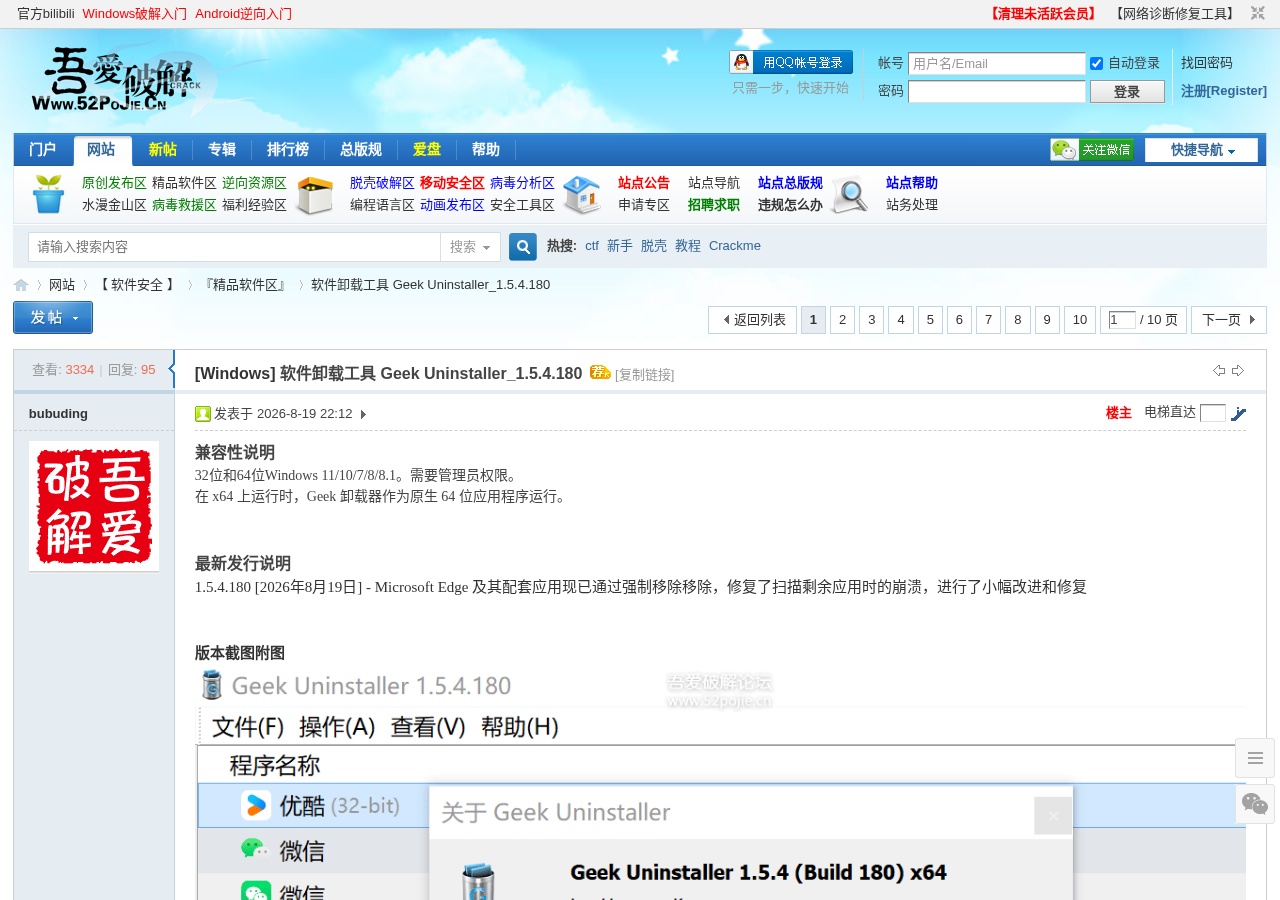The height and width of the screenshot is (900, 1280).
Task: Toggle the auto login checkbox
Action: pos(1096,63)
